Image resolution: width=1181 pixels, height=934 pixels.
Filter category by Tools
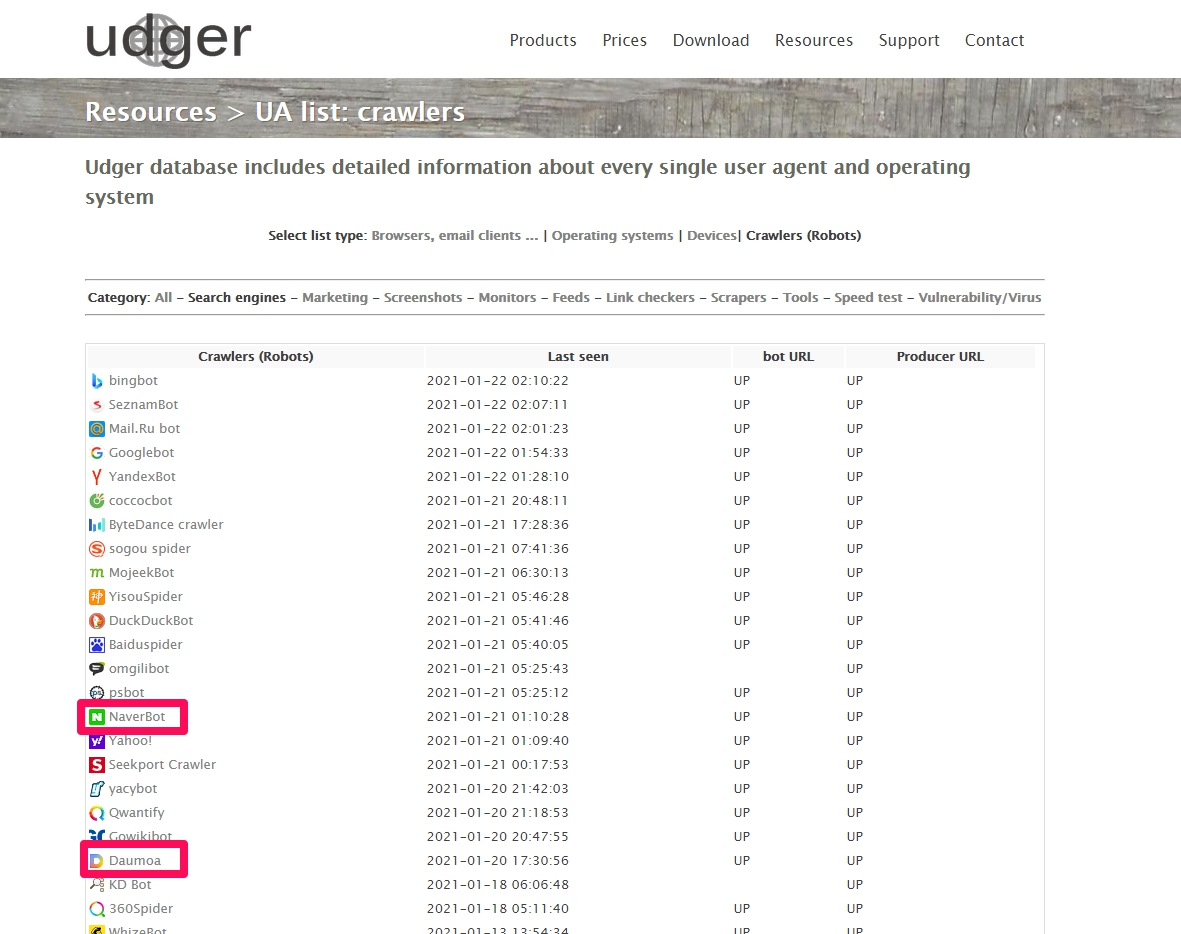click(801, 298)
